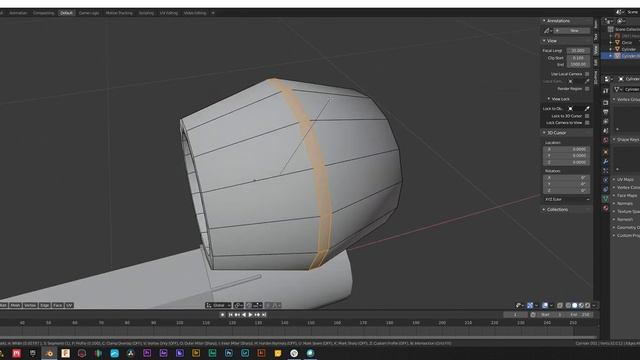Open the Global transform orientation dropdown
Image resolution: width=640 pixels, height=360 pixels.
coord(218,305)
